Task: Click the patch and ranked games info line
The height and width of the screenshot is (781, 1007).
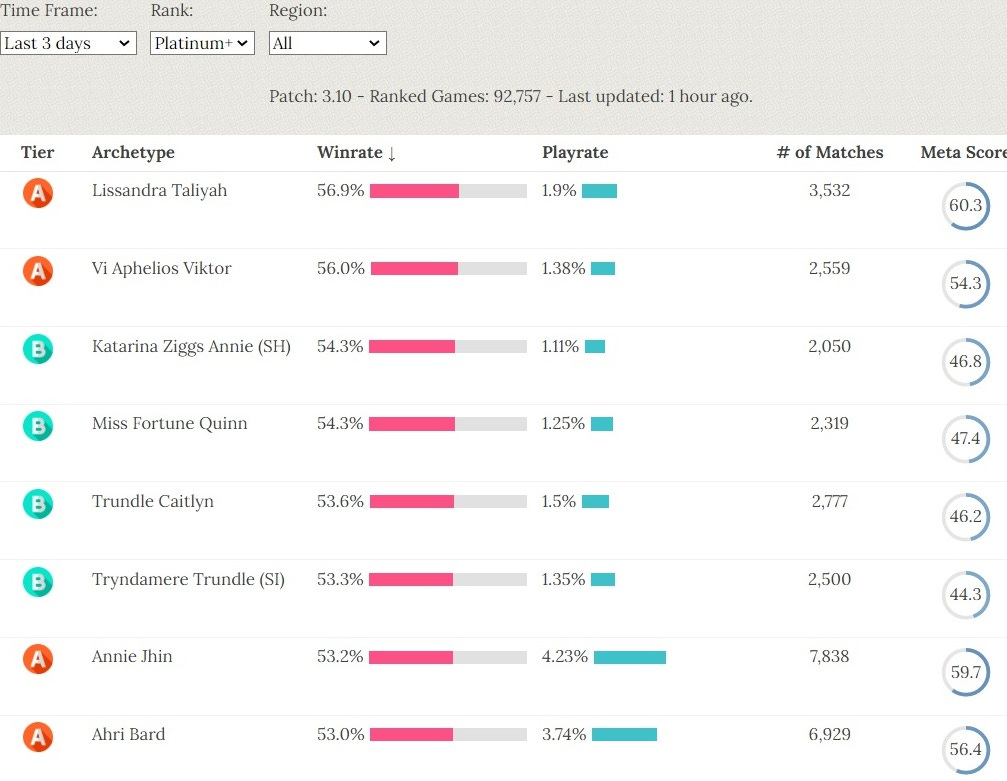Action: click(511, 96)
